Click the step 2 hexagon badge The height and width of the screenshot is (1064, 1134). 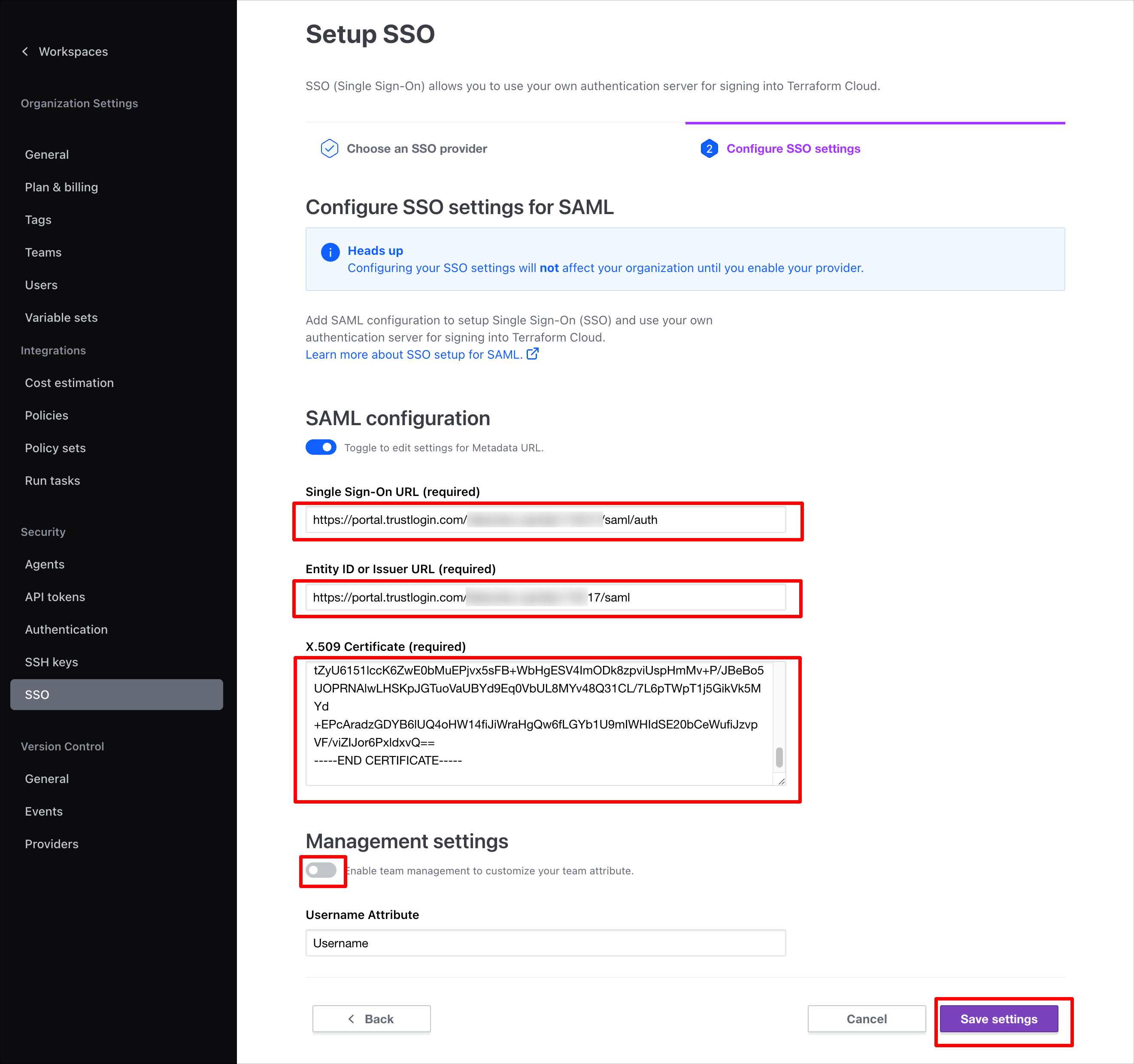click(x=709, y=149)
